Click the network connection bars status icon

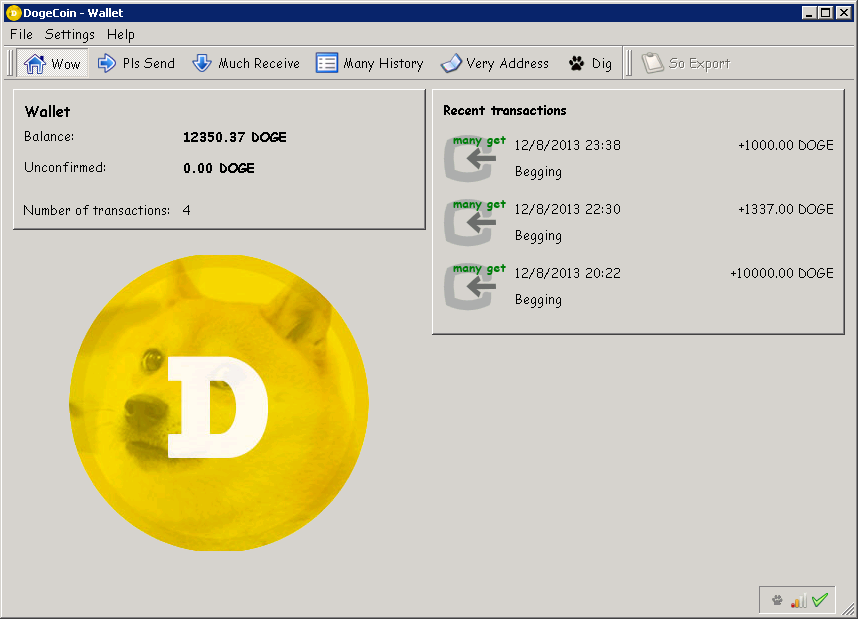tap(798, 600)
